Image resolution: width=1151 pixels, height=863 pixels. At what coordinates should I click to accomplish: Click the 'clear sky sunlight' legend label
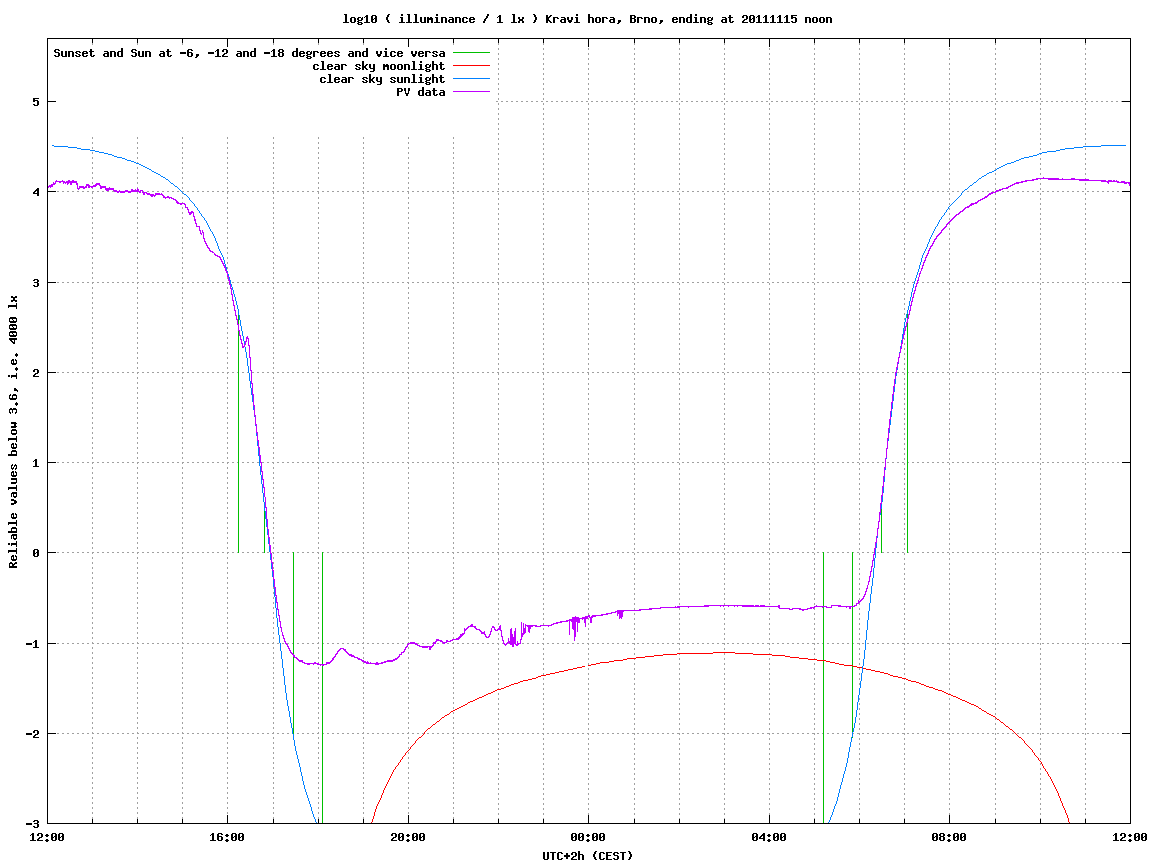click(382, 79)
